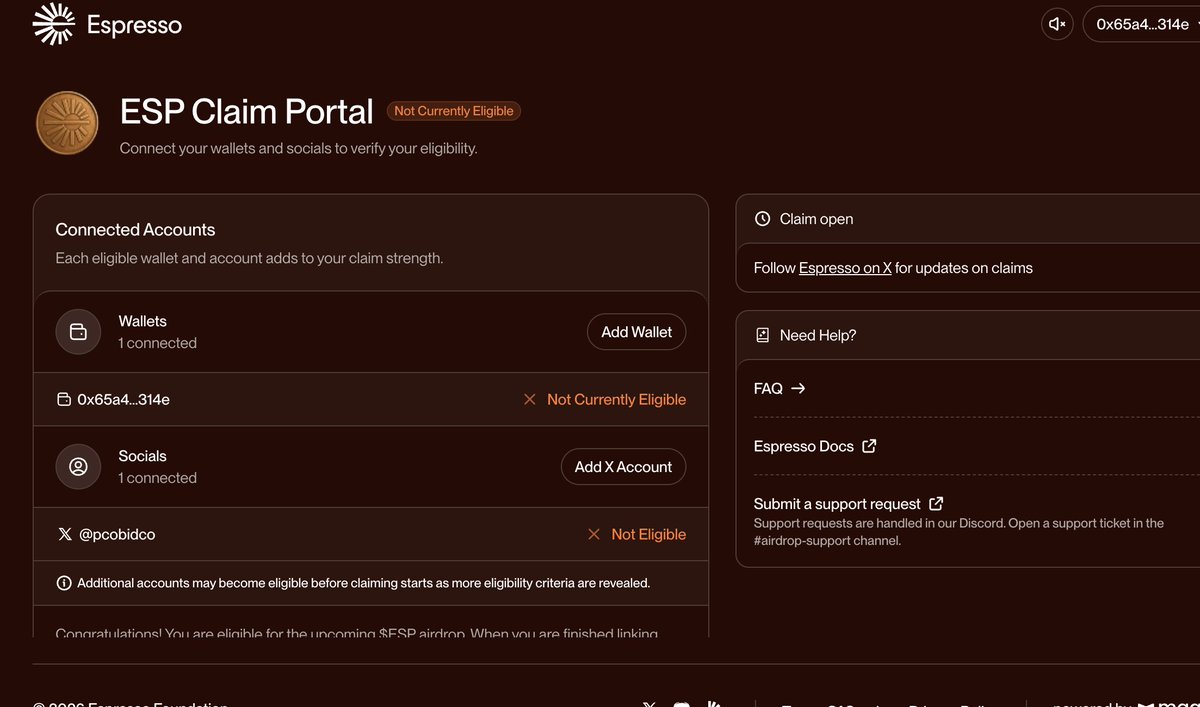
Task: Open the 0x65a4...314e account menu in header
Action: 1142,24
